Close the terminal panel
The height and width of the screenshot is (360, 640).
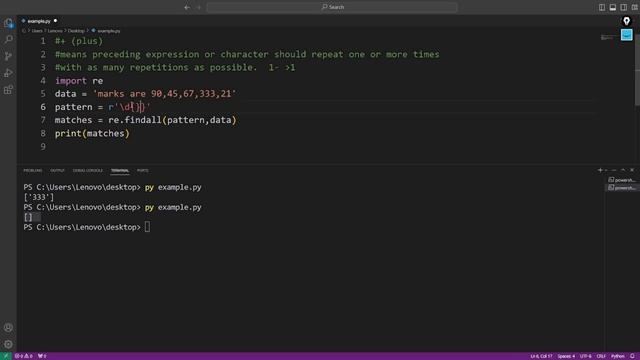(632, 170)
